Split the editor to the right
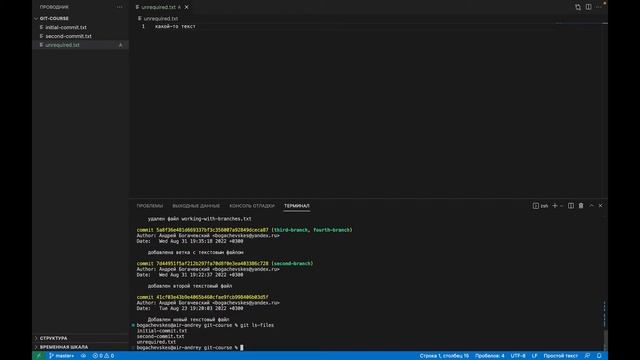The image size is (640, 360). click(x=588, y=7)
